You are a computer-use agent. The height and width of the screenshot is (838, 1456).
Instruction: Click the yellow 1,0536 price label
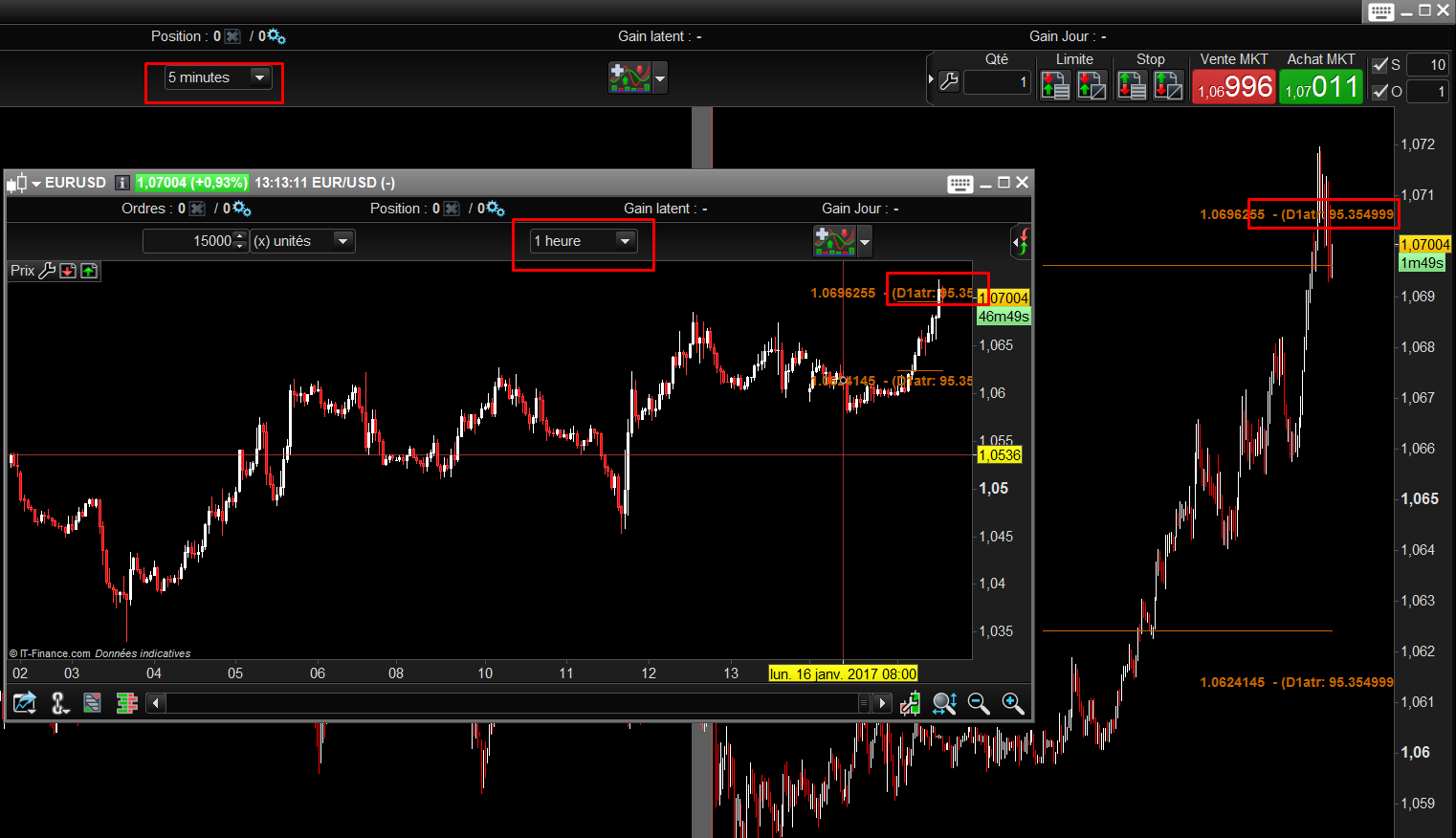point(1000,455)
